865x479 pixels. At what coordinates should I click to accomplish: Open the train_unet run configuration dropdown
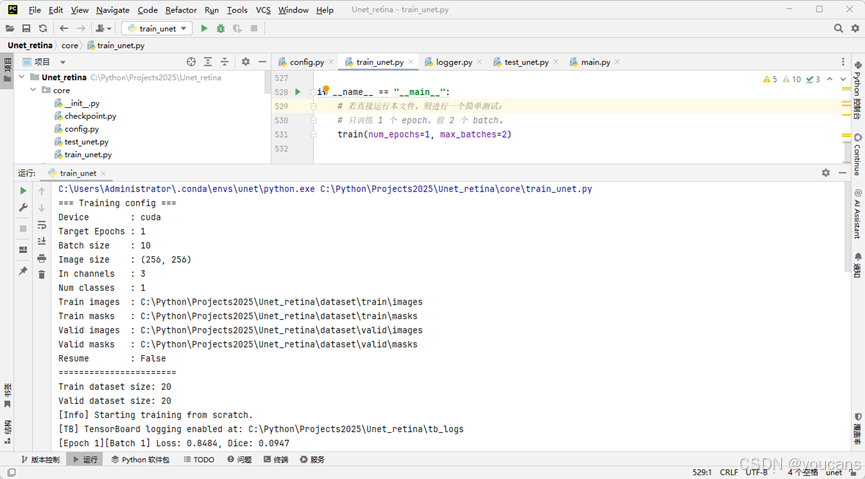point(157,28)
